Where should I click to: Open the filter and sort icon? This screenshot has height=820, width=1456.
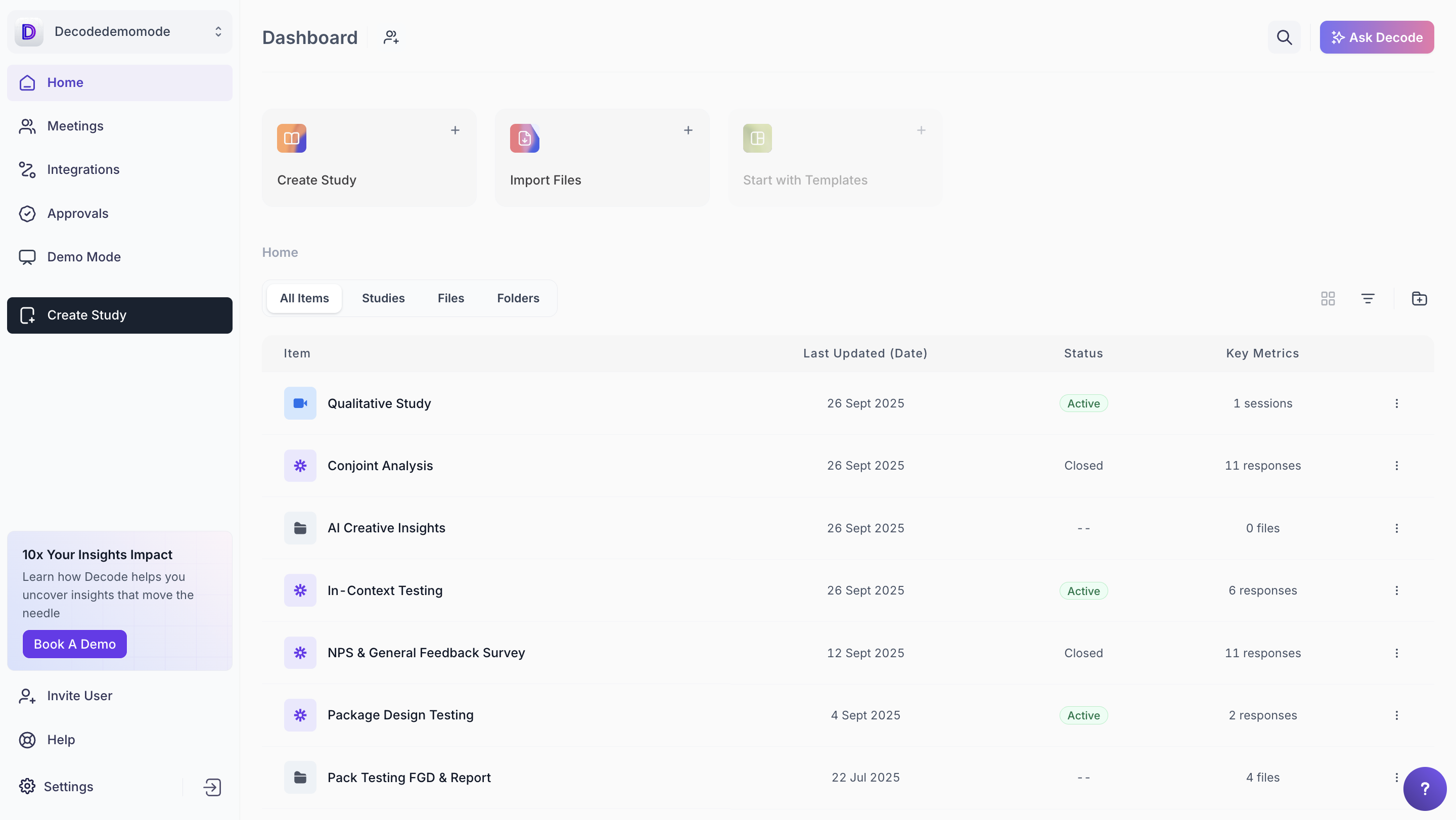click(x=1367, y=298)
